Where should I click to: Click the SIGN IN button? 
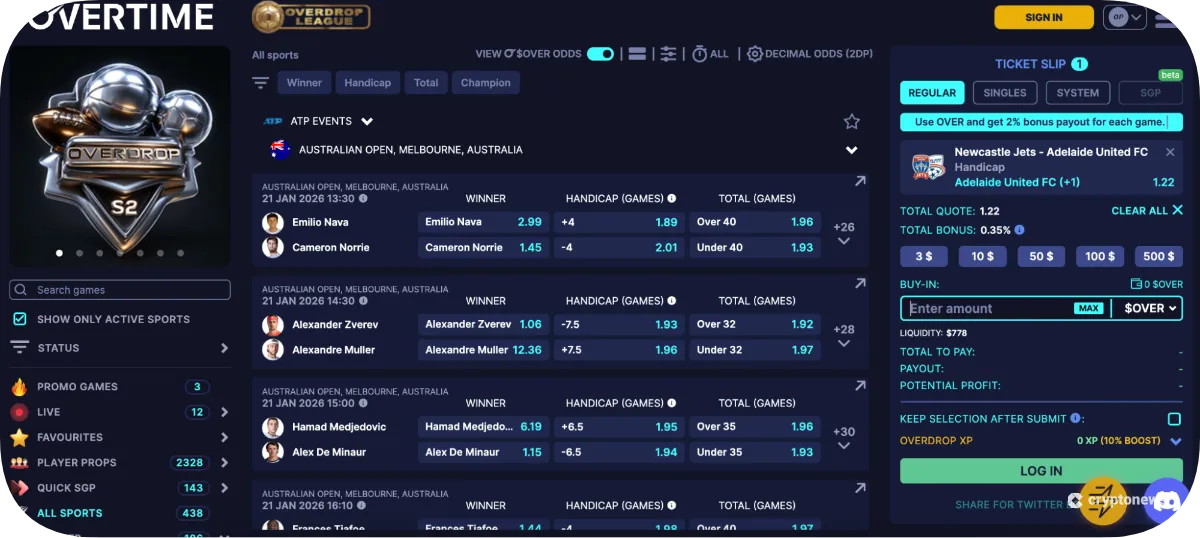point(1044,17)
